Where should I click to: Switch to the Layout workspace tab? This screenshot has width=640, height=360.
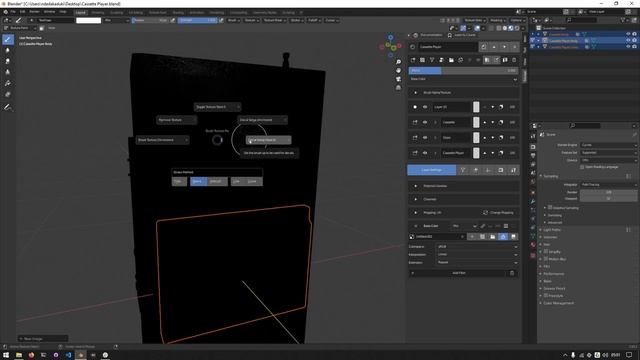click(81, 12)
